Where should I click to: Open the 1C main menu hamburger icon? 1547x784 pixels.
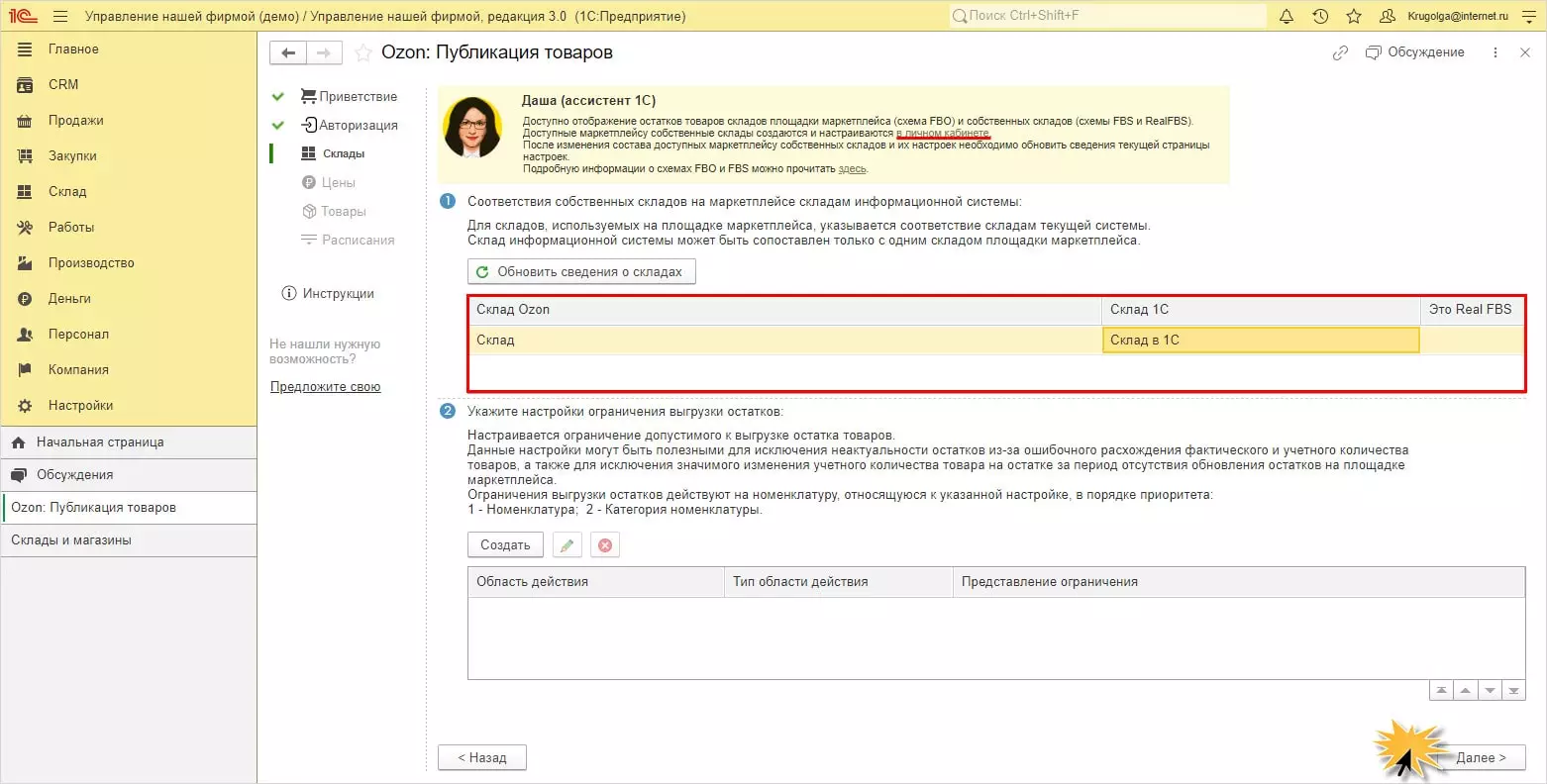pos(60,16)
